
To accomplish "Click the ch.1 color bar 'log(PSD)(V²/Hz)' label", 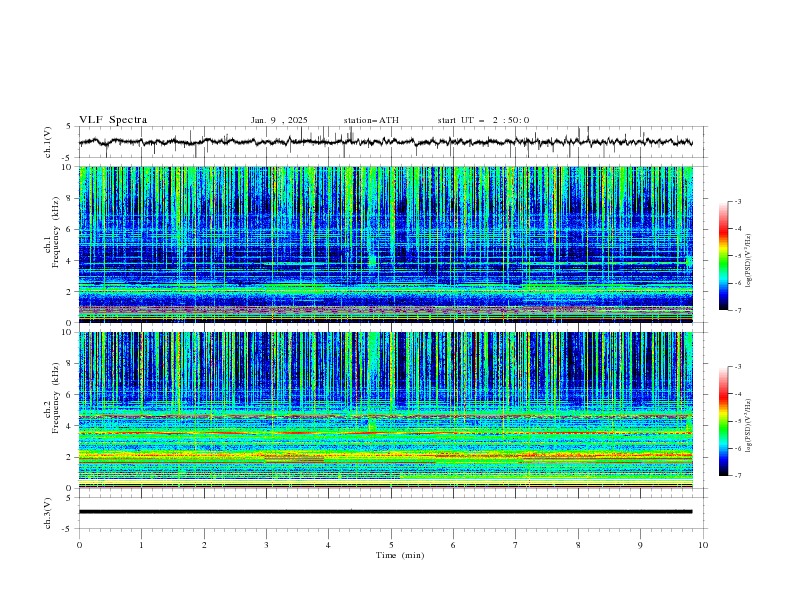I will point(748,261).
